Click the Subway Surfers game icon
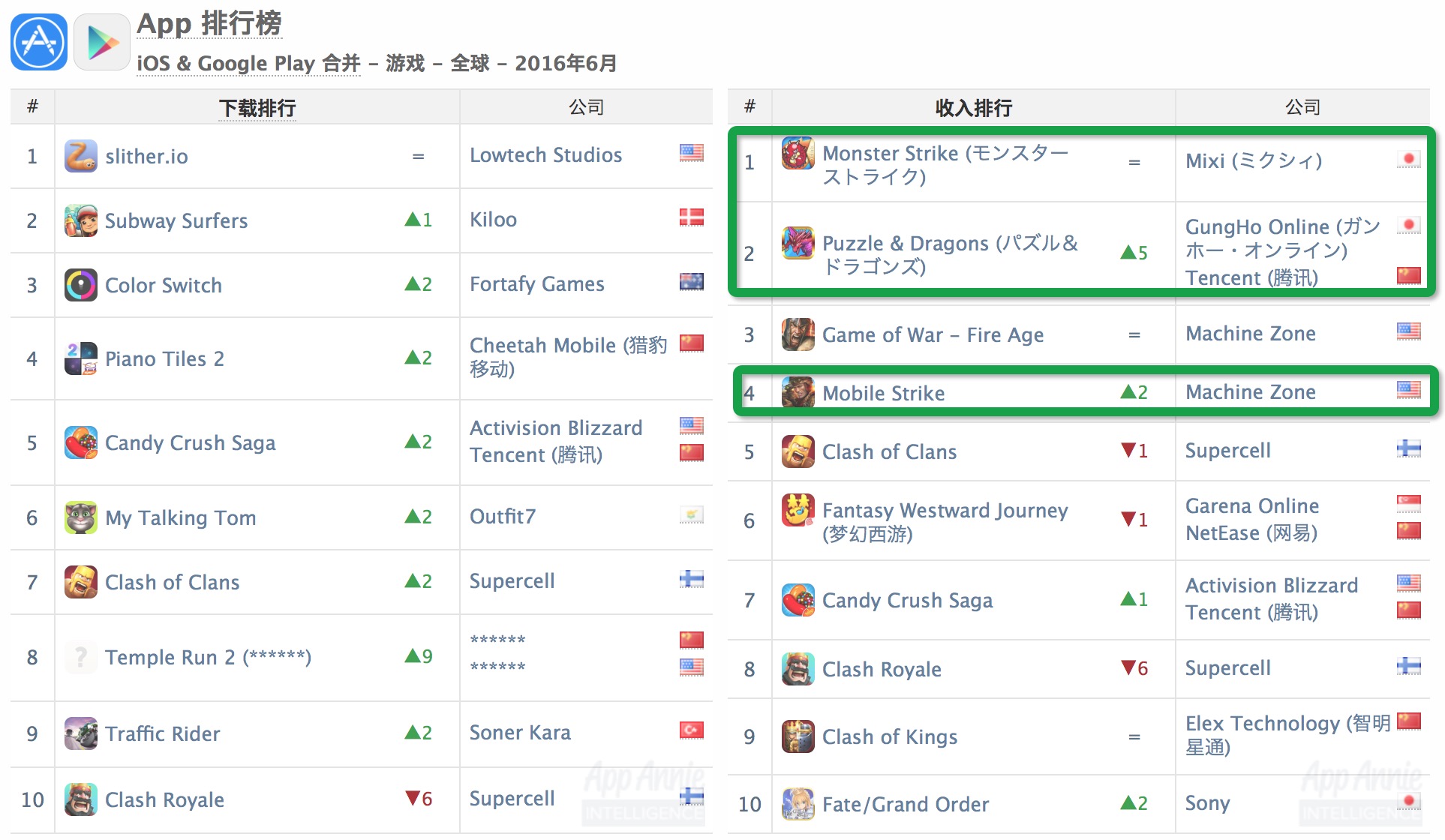 pos(81,220)
